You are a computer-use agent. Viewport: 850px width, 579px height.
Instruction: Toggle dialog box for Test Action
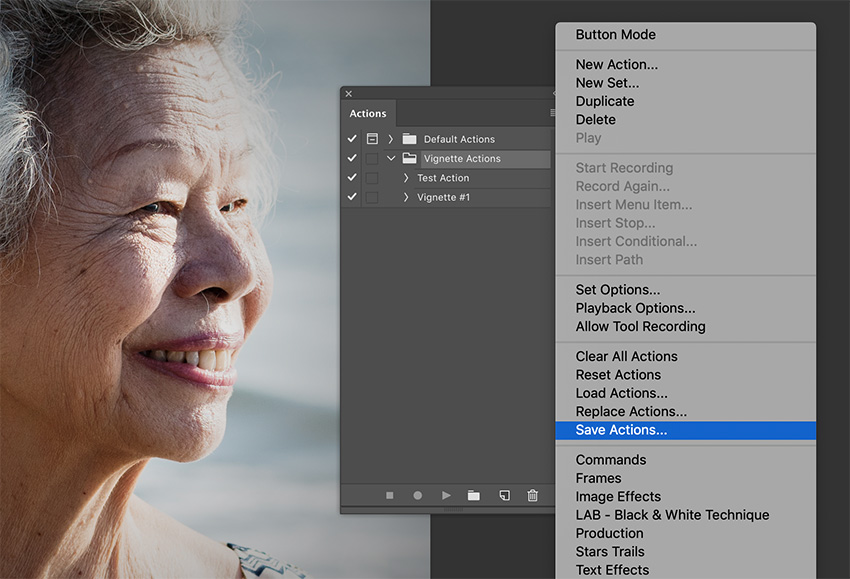(372, 178)
